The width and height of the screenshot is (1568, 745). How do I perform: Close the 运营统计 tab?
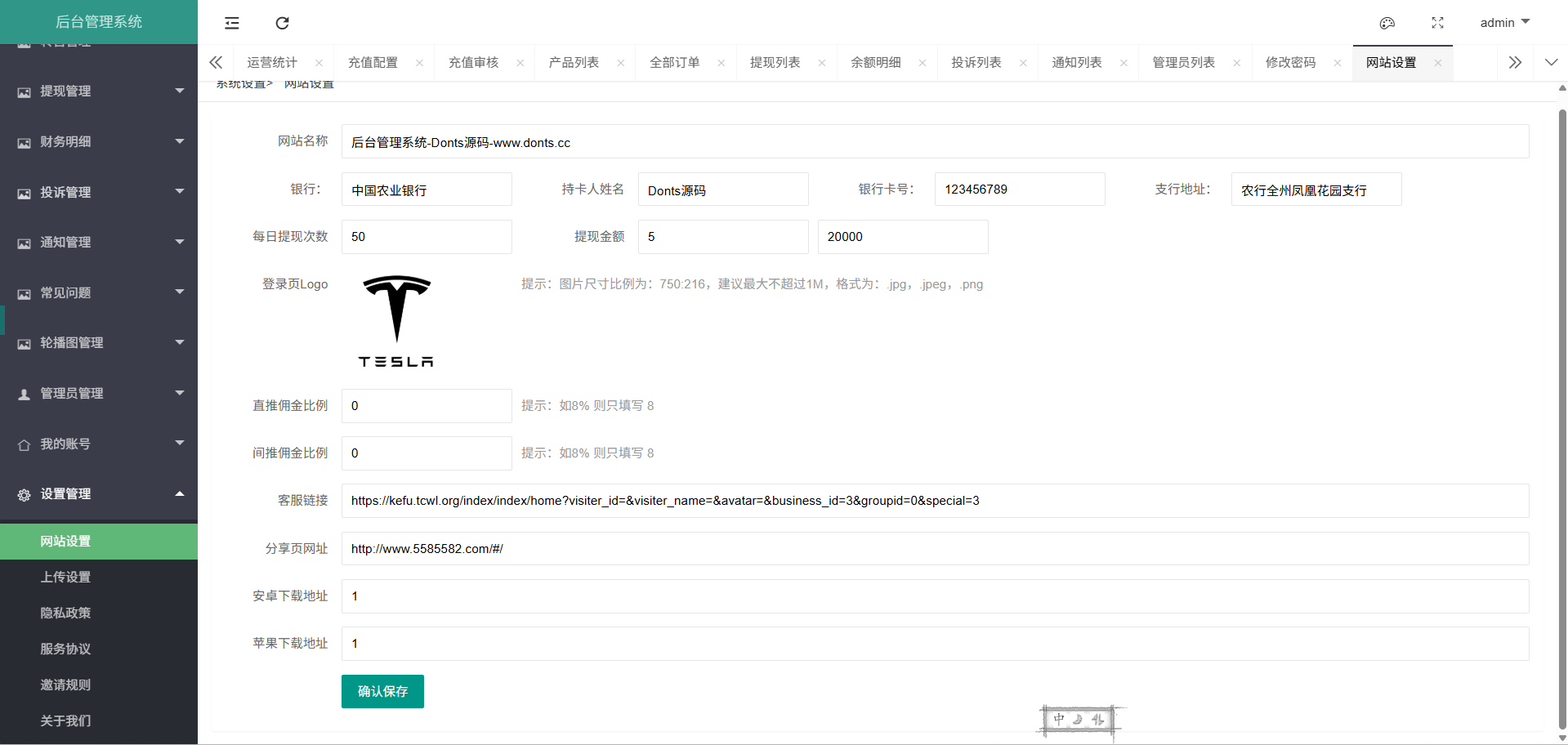(319, 63)
